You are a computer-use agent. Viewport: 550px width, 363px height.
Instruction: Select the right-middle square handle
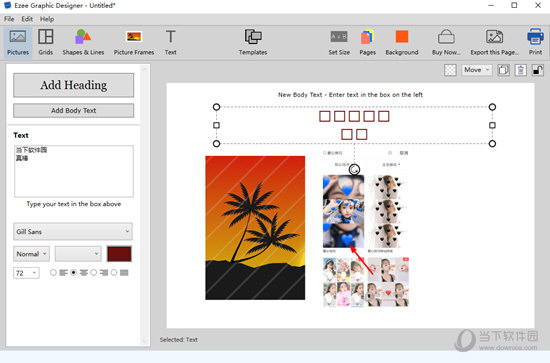coord(492,125)
